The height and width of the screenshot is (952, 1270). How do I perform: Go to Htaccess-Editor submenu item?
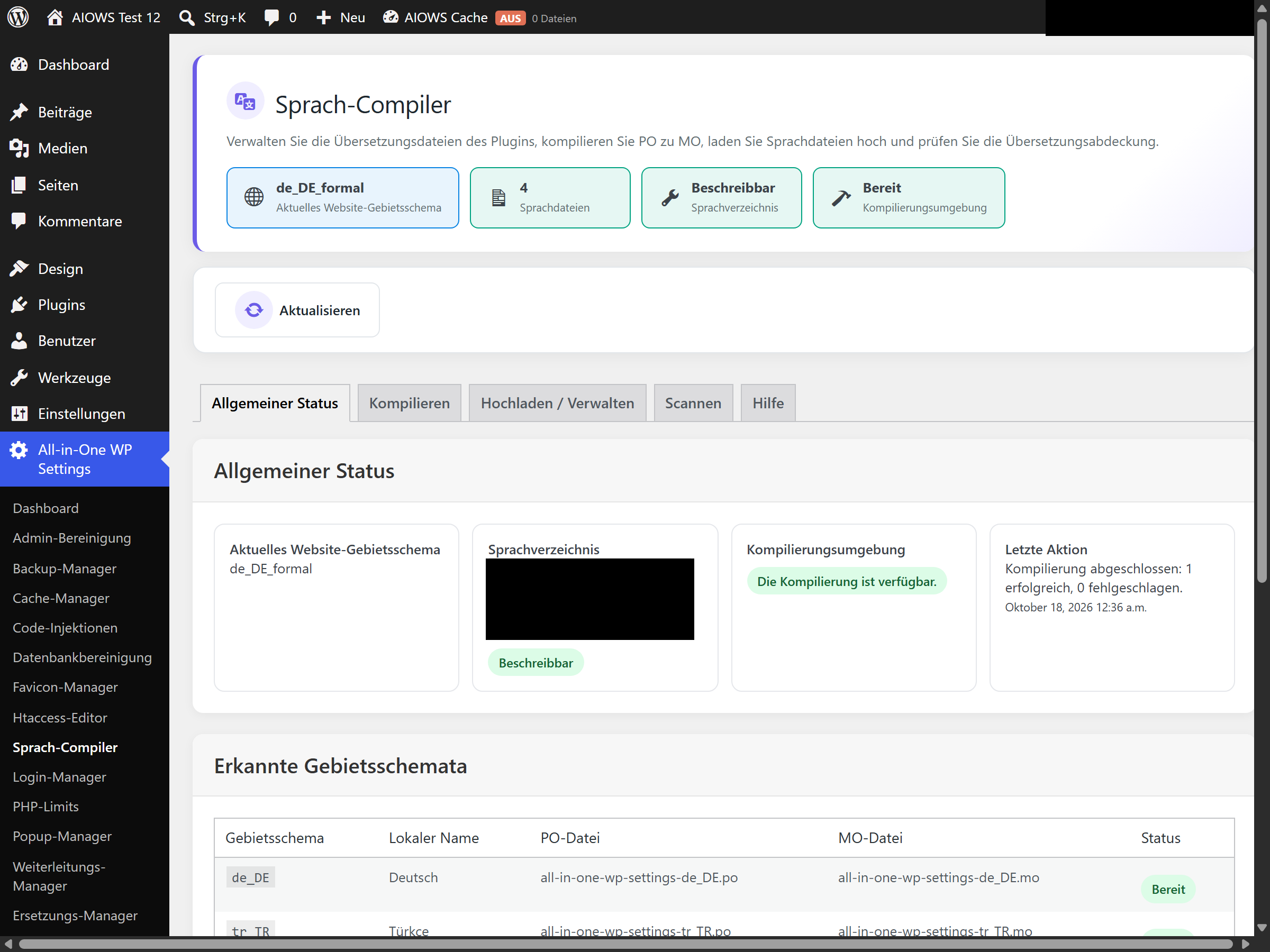(60, 718)
